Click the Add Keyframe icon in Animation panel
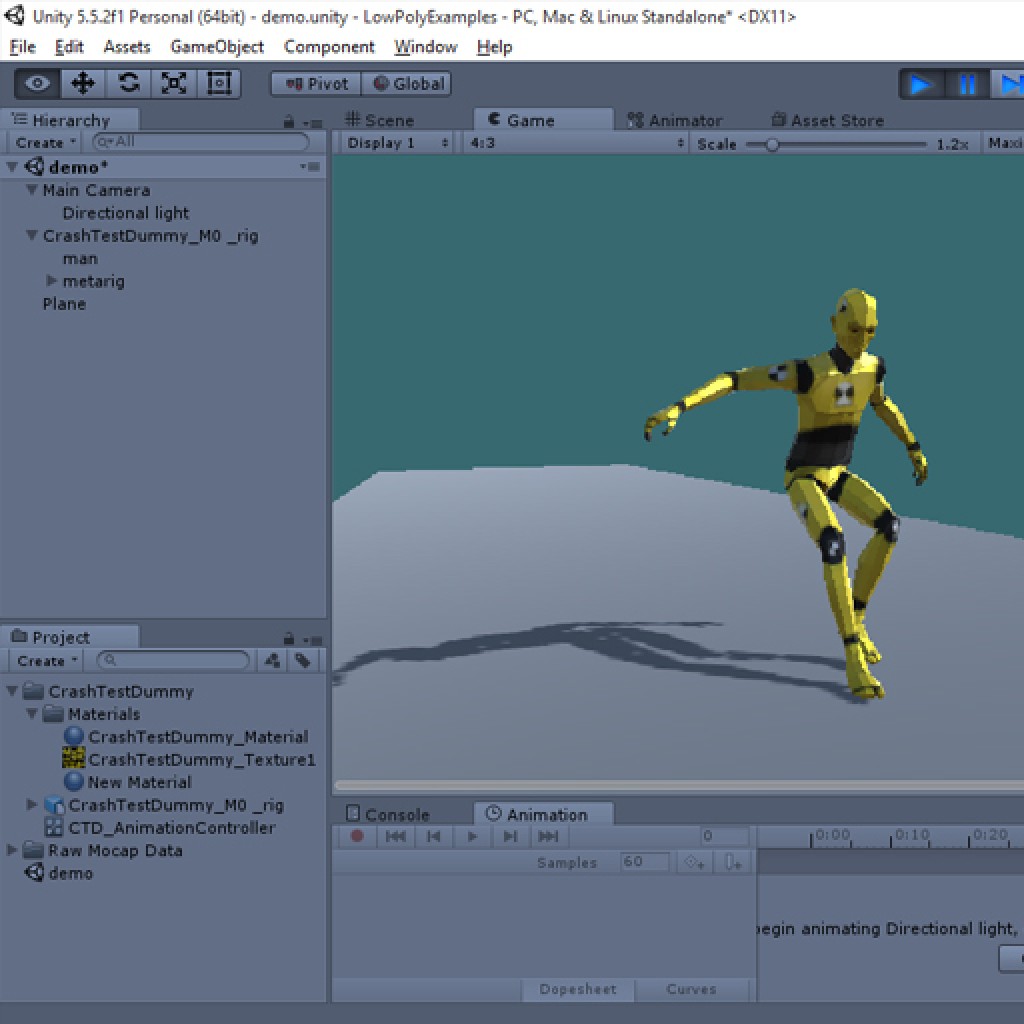This screenshot has width=1024, height=1024. 693,861
